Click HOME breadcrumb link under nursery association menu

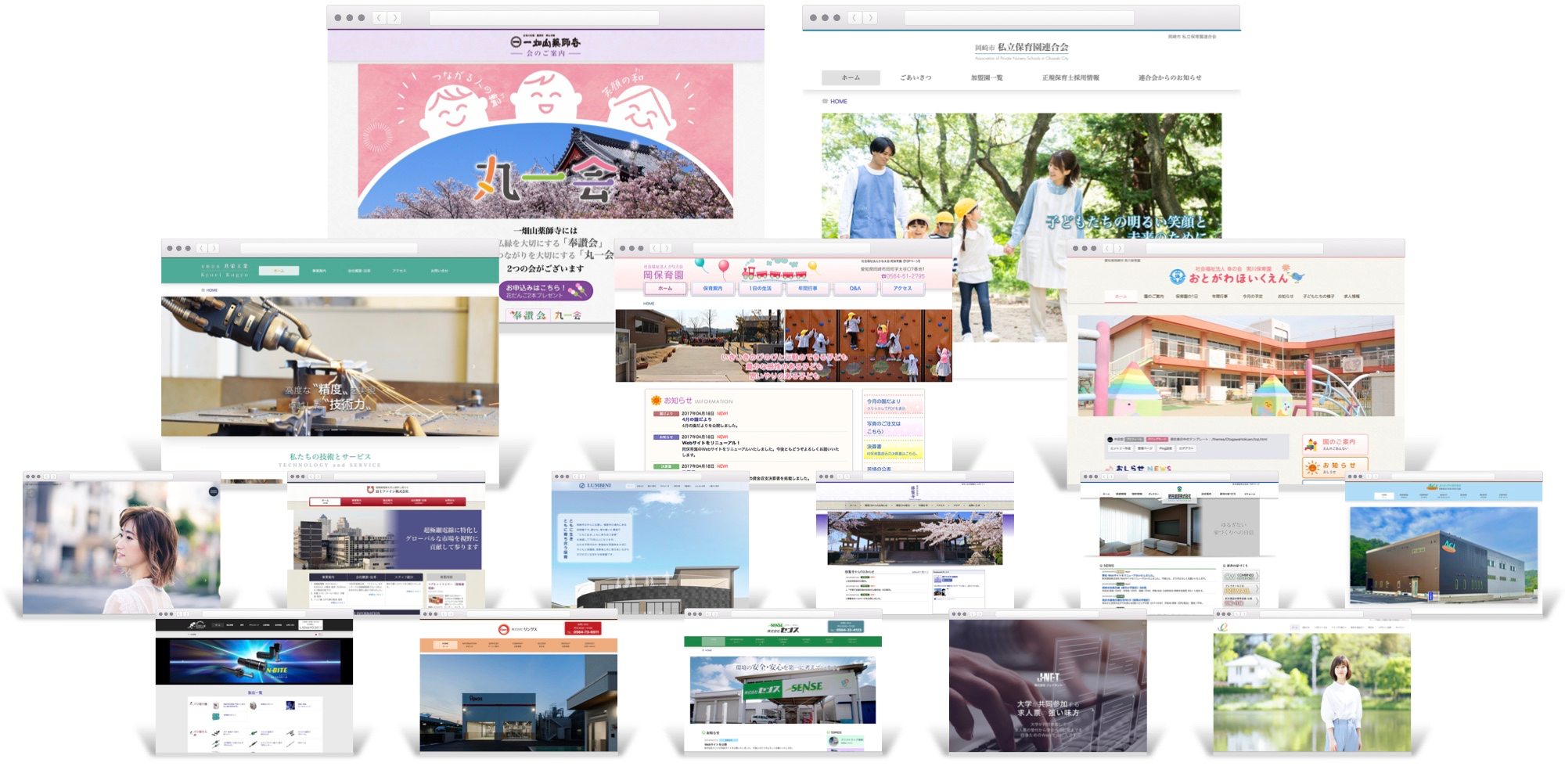838,102
